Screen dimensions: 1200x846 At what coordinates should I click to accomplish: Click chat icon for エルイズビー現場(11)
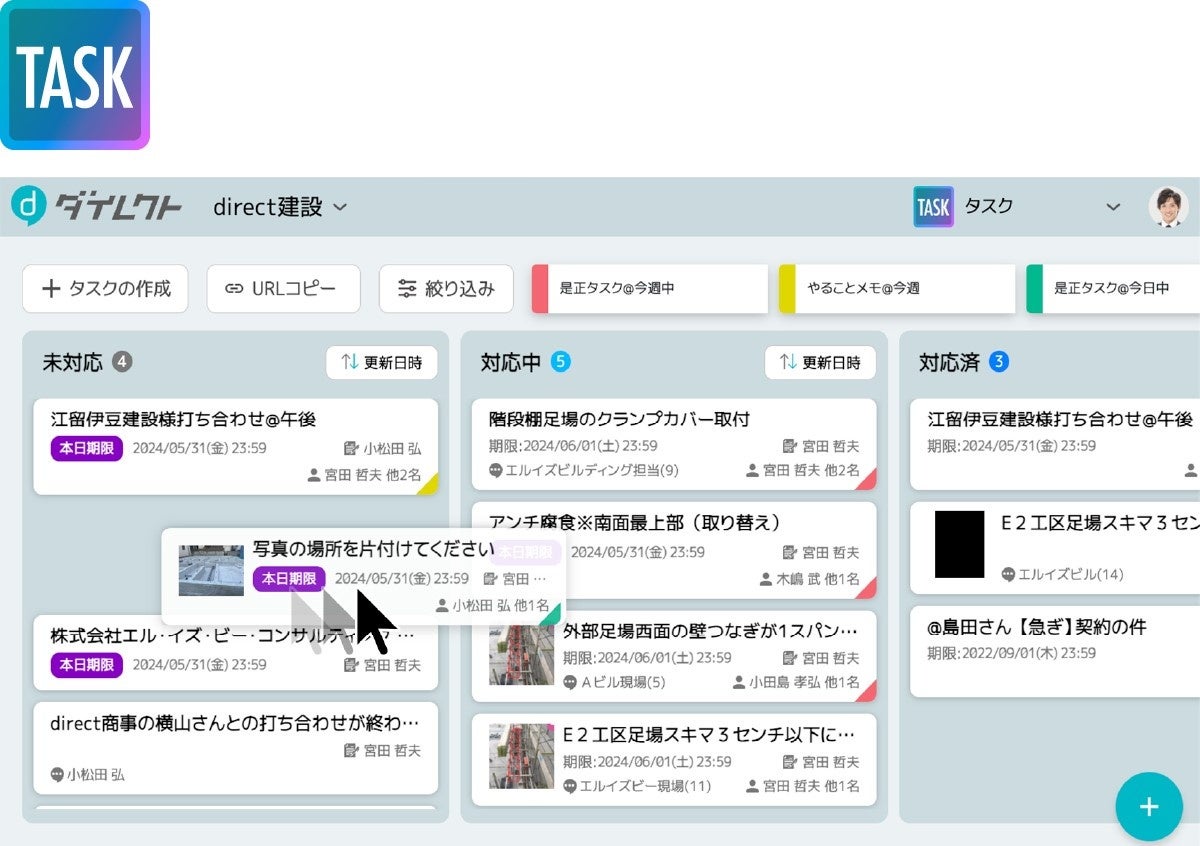point(570,786)
